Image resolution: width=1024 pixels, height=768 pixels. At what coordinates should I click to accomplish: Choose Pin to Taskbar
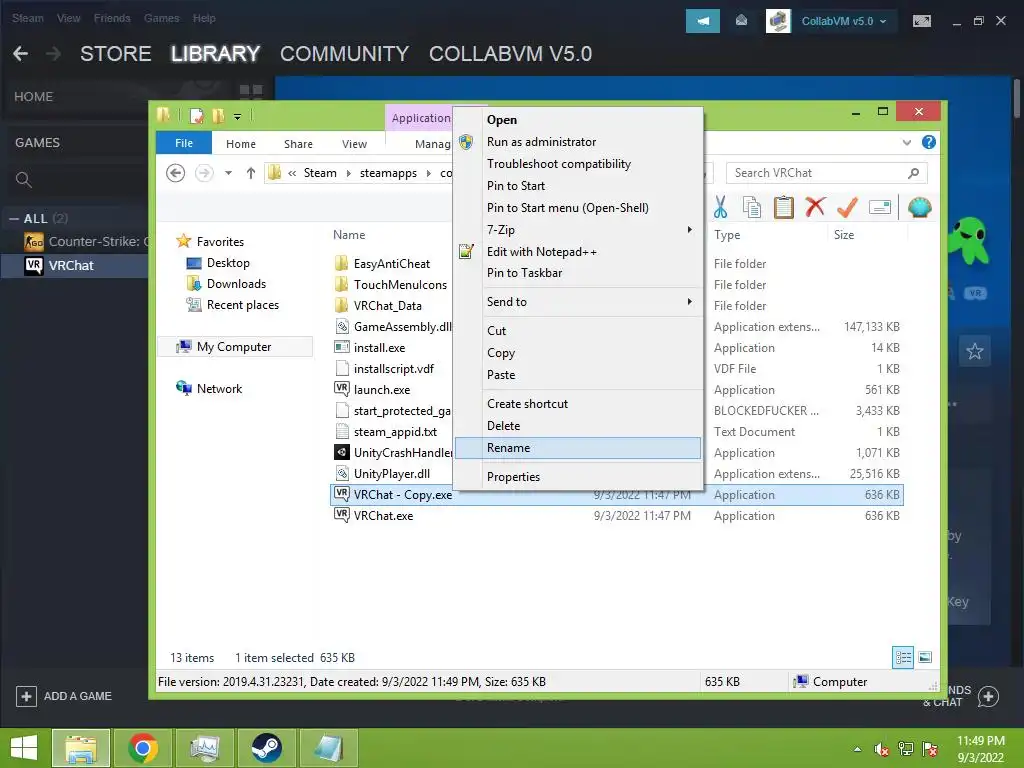pyautogui.click(x=578, y=273)
